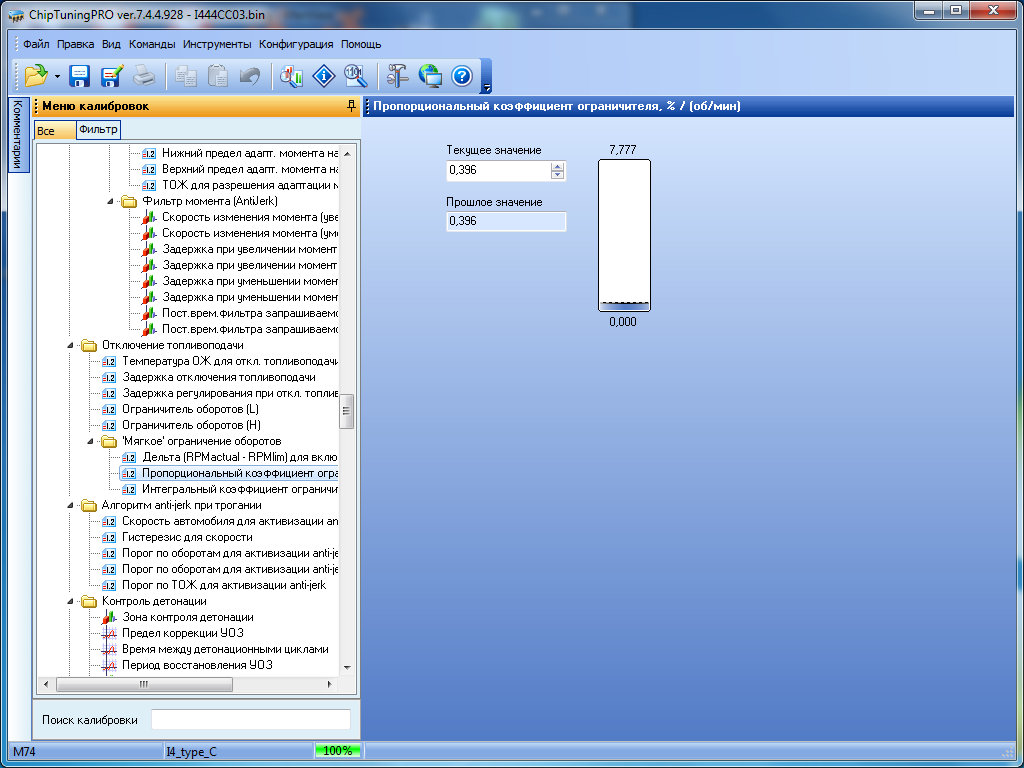The height and width of the screenshot is (768, 1024).
Task: Open the Инструменты menu
Action: click(x=217, y=44)
